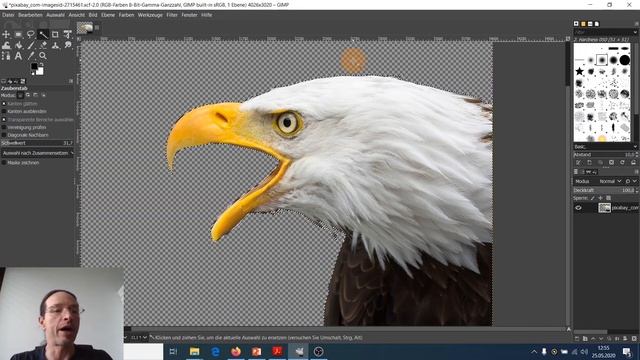Open Microsoft Edge from the taskbar
Screen dimensions: 640x360
(x=215, y=351)
